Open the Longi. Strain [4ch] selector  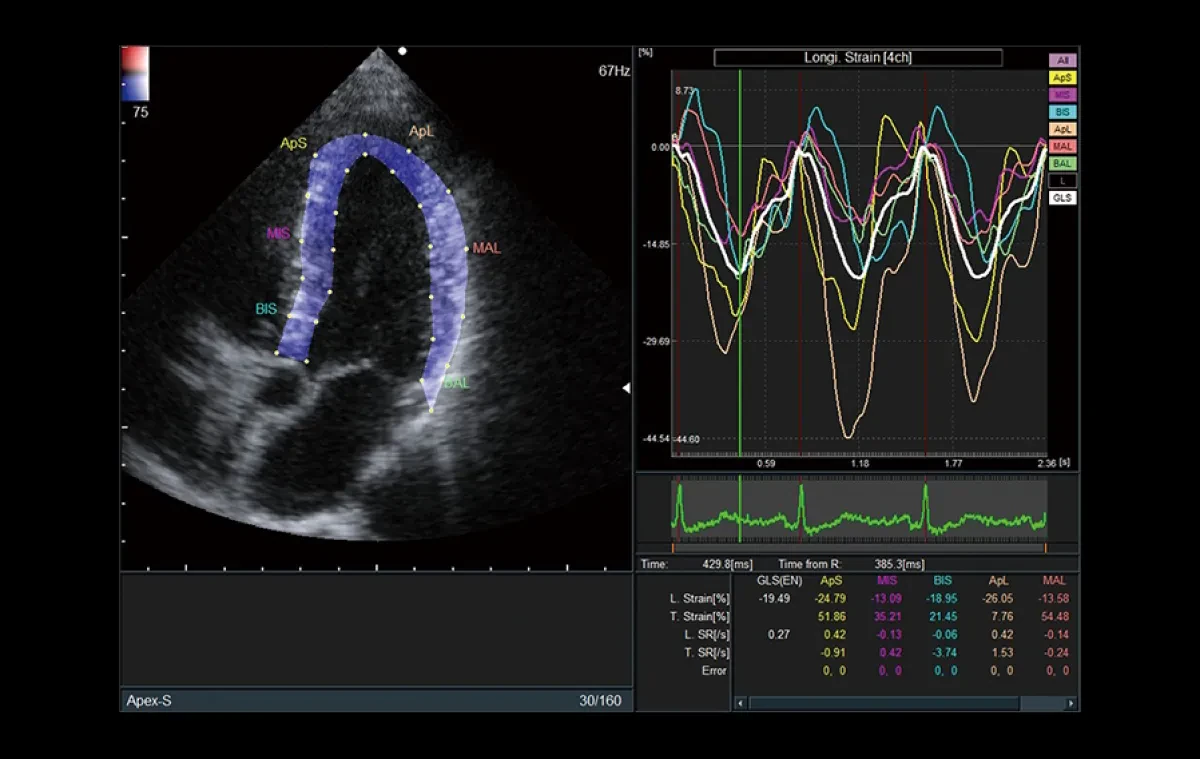coord(858,58)
